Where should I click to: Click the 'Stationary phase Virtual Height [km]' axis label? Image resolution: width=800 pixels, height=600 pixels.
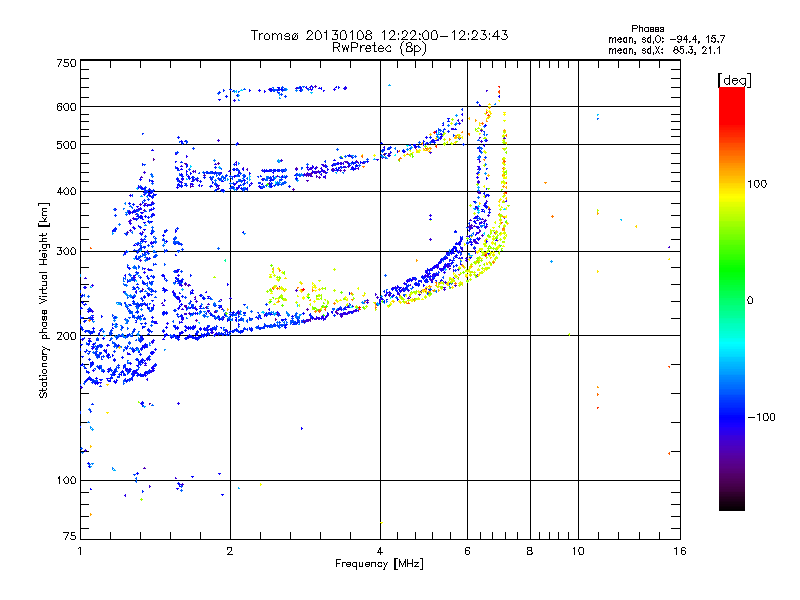tap(43, 300)
